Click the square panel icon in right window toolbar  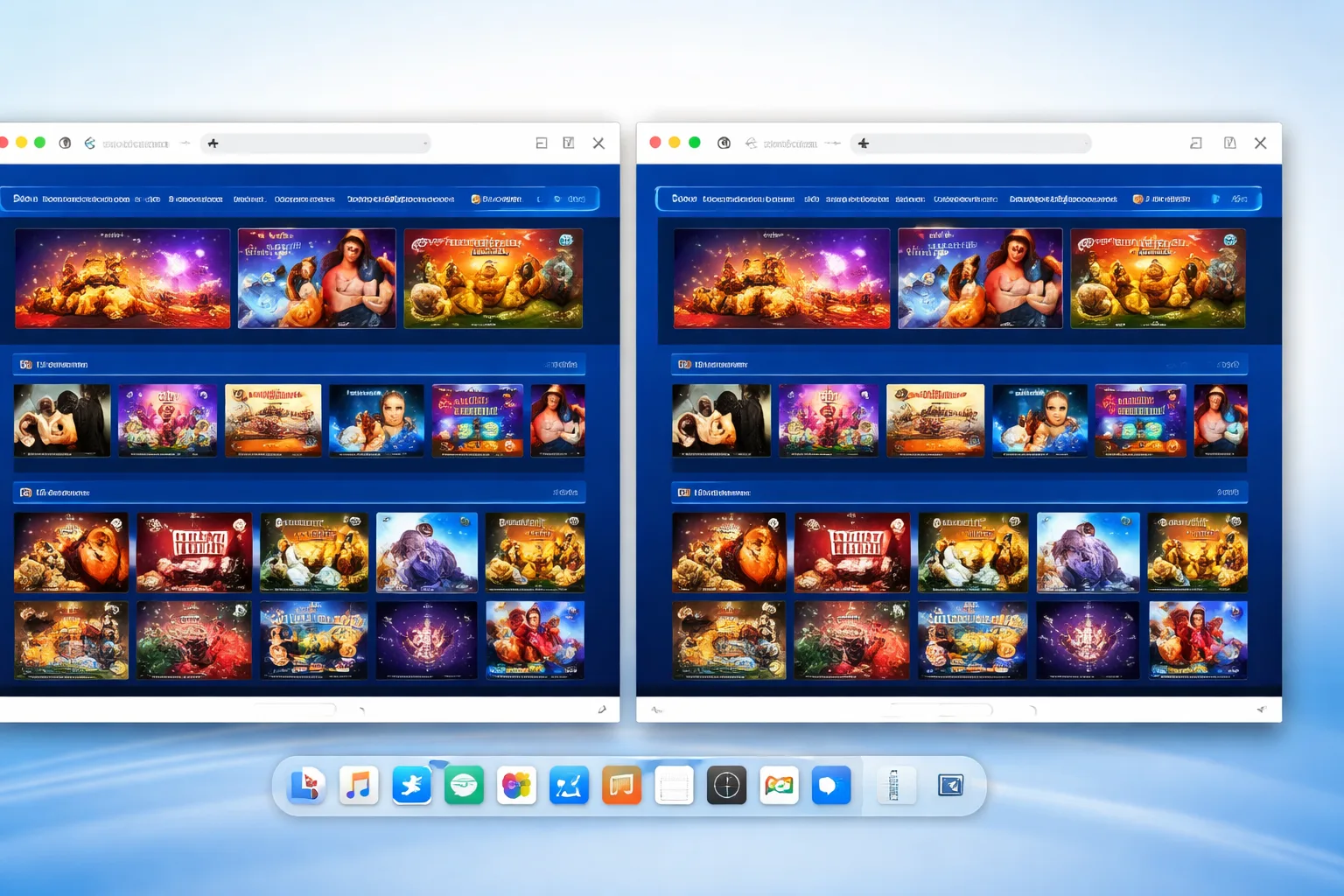tap(1196, 143)
